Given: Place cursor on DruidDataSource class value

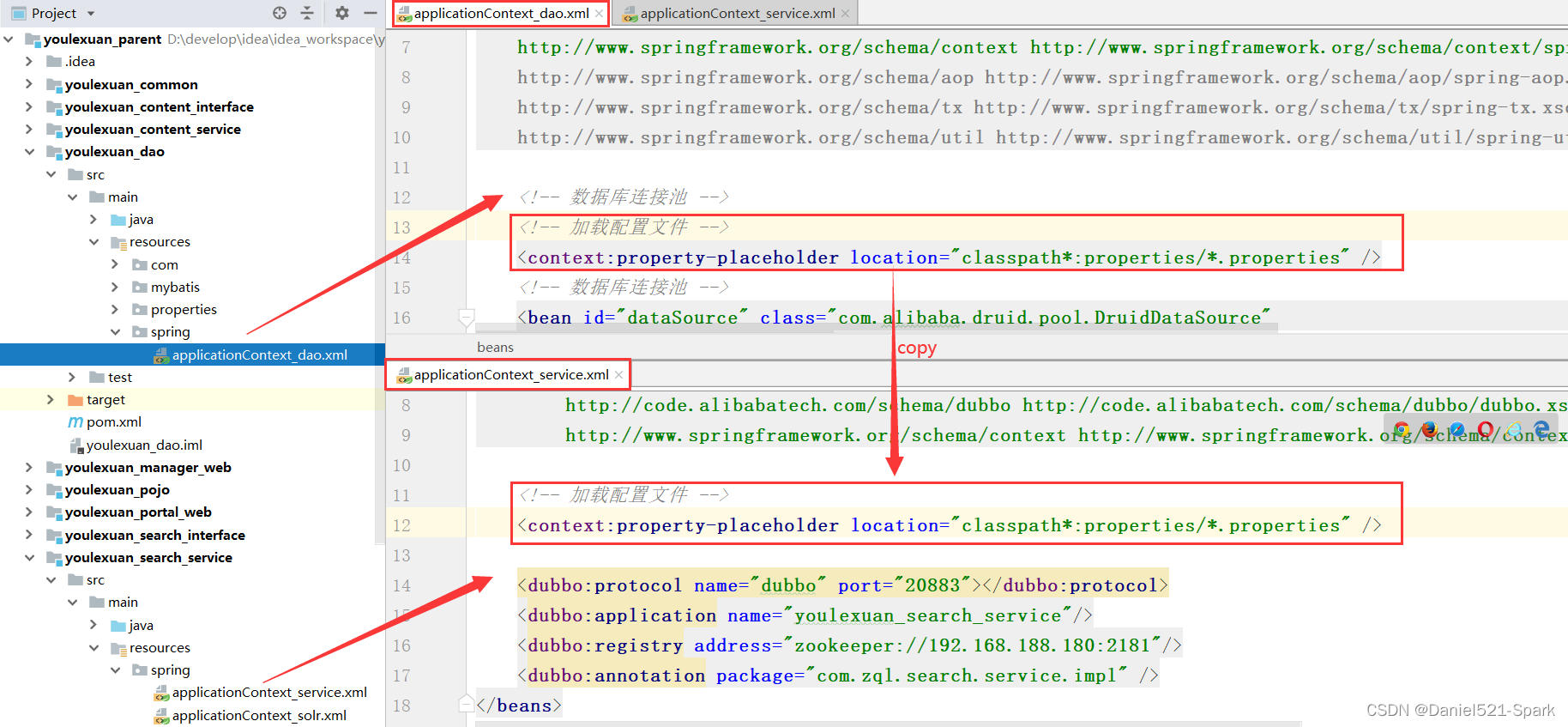Looking at the screenshot, I should (1049, 318).
